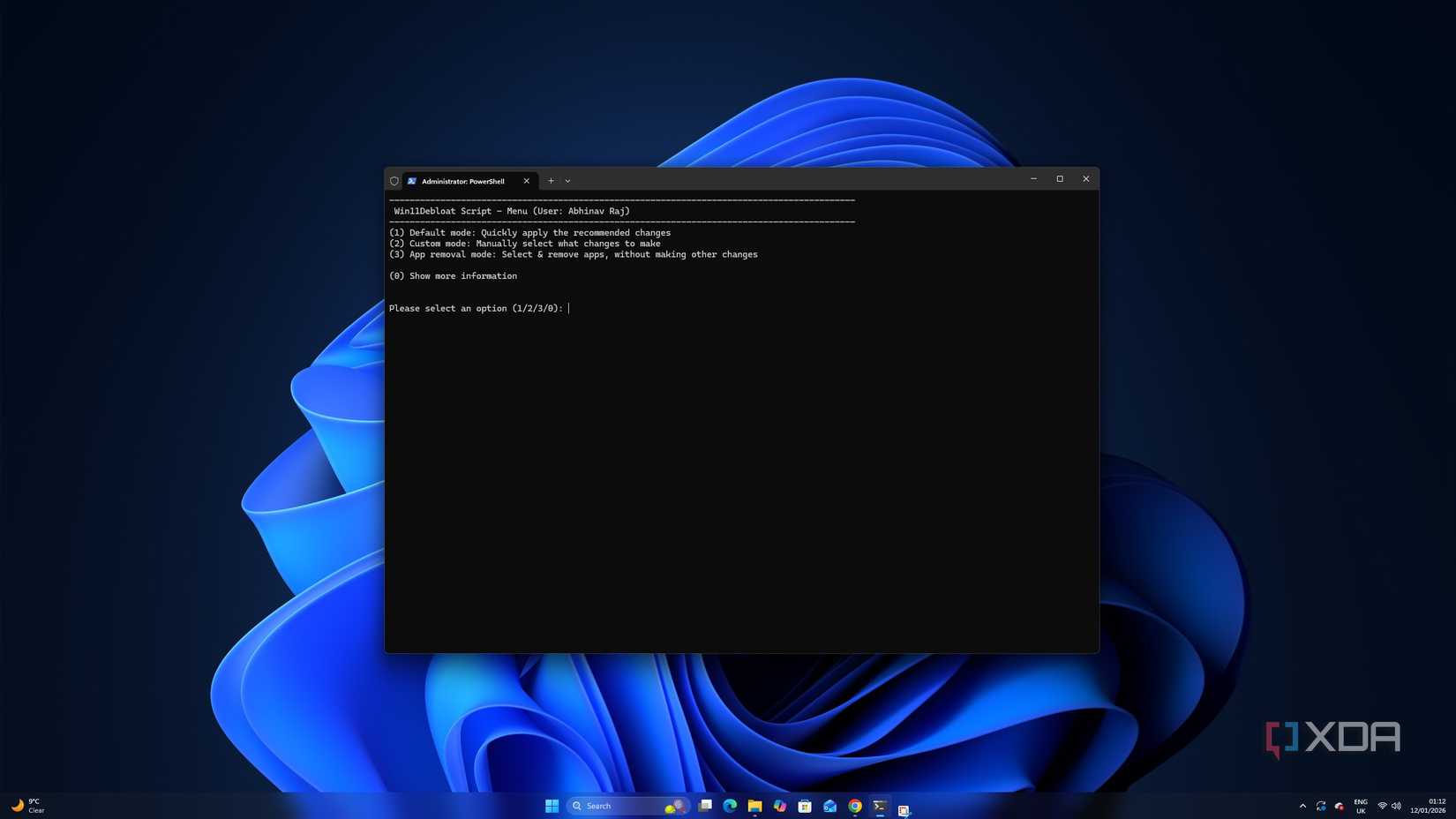Show hidden system tray icons chevron
The height and width of the screenshot is (819, 1456).
click(x=1302, y=806)
